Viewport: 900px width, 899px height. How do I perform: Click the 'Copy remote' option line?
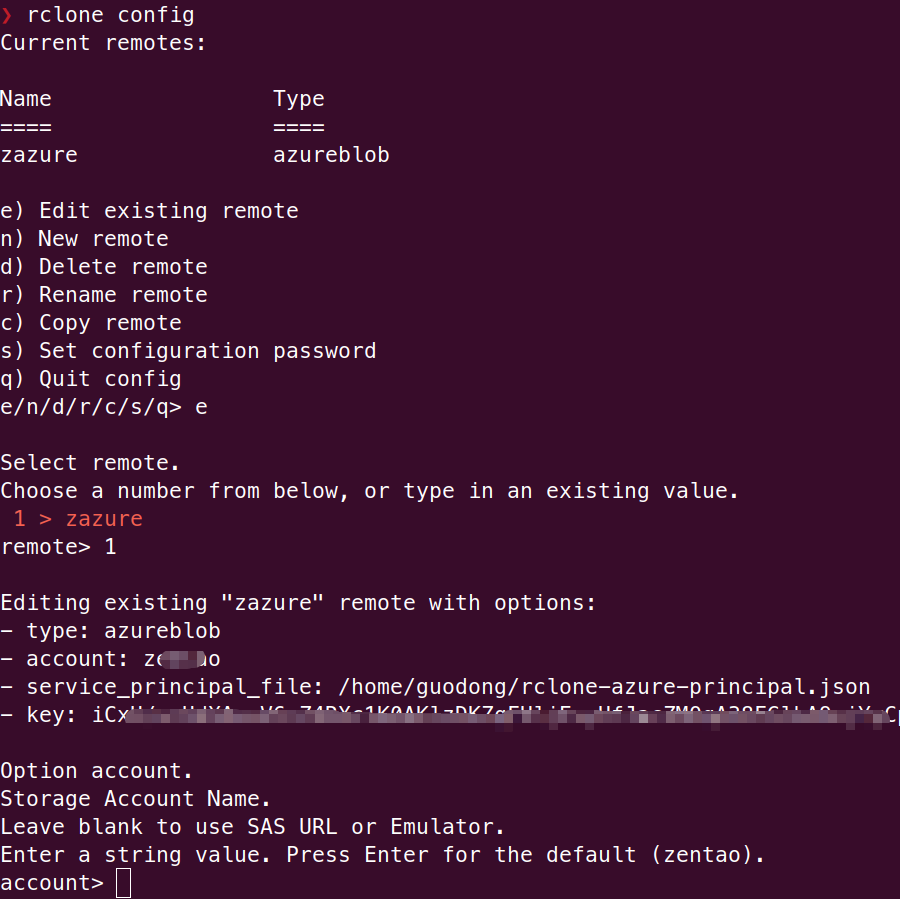(x=91, y=323)
